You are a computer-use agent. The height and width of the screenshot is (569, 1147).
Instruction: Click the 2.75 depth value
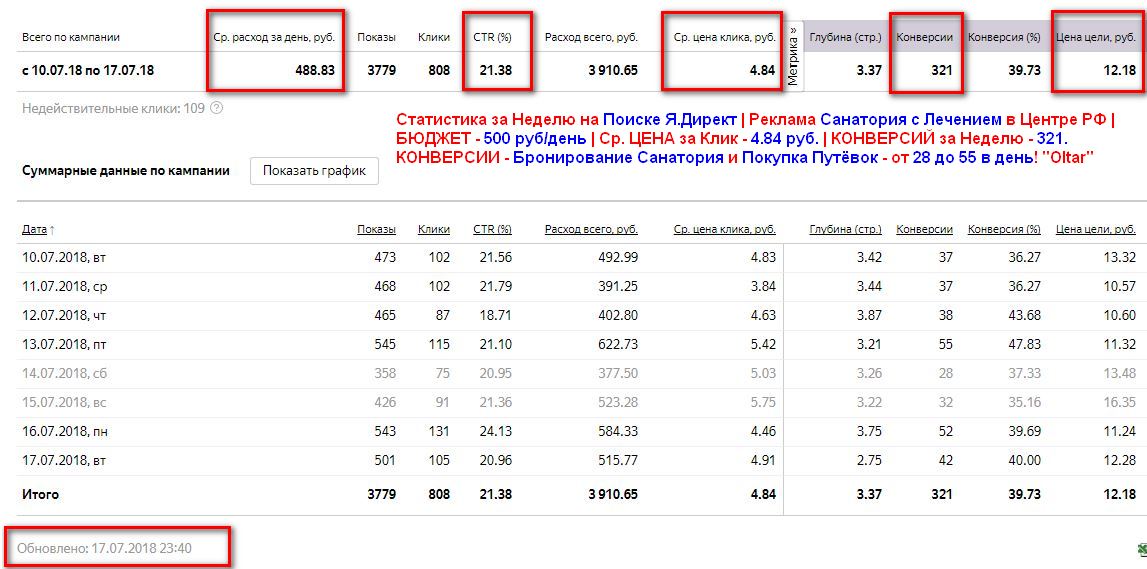869,461
